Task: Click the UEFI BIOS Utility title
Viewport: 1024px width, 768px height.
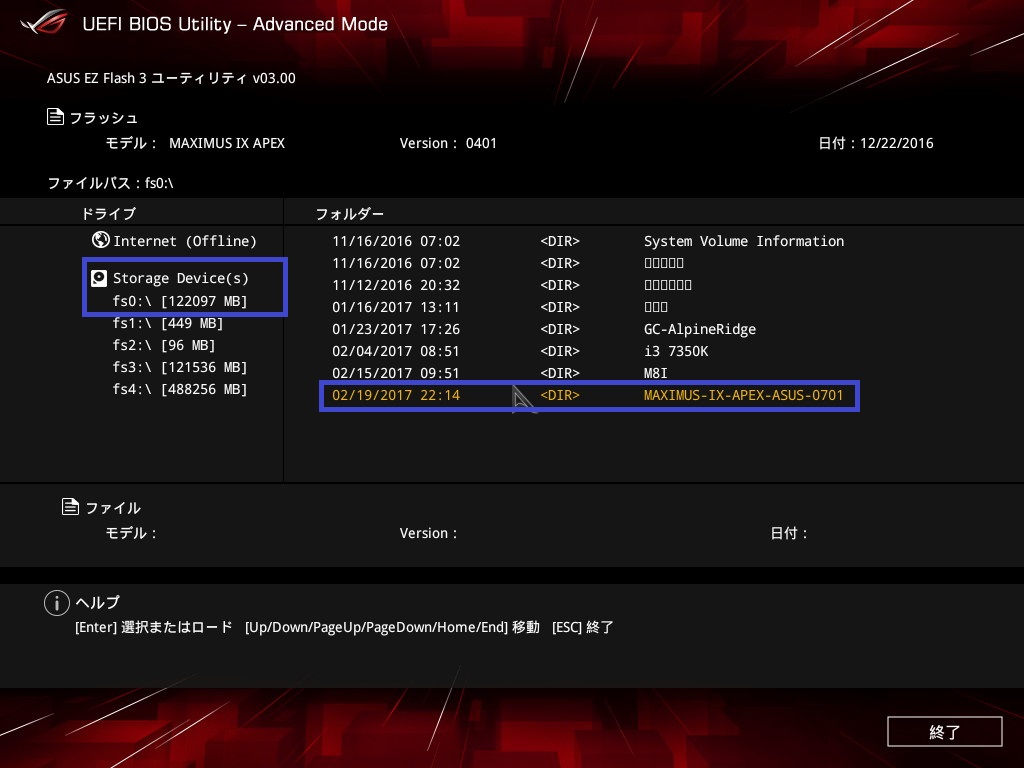Action: 235,24
